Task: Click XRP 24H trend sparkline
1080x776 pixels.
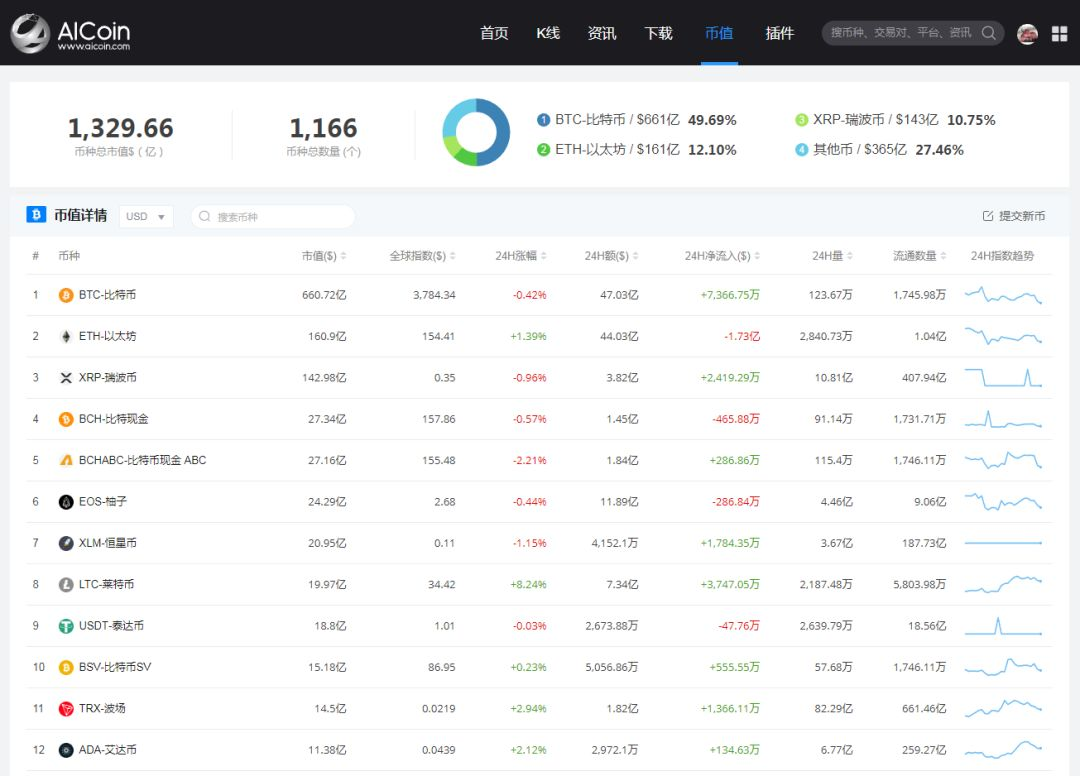Action: tap(1004, 378)
